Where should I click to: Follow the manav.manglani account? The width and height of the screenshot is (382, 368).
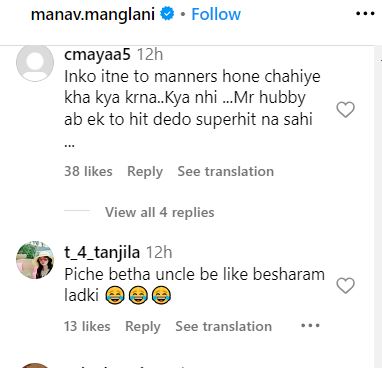[x=216, y=14]
